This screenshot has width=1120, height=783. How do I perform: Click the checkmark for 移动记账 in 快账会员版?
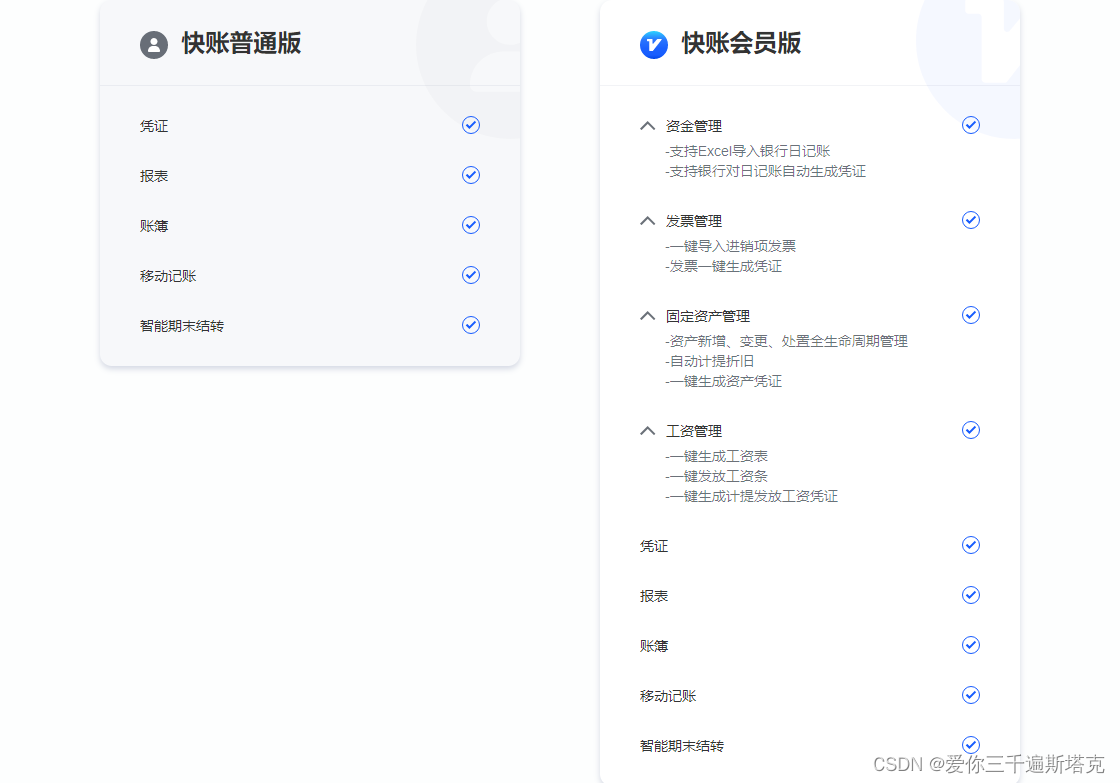971,695
